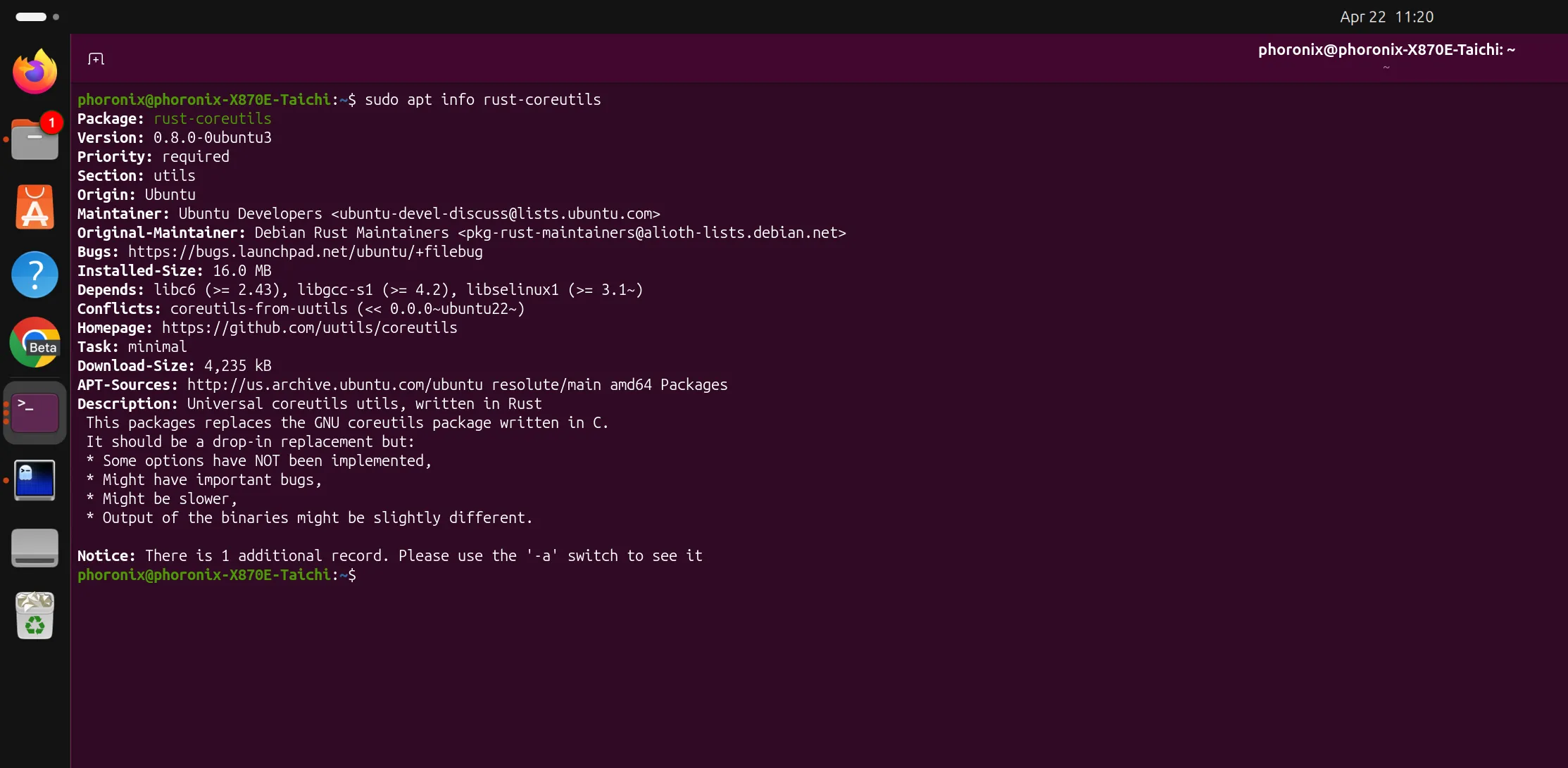Viewport: 1568px width, 768px height.
Task: Click the ubuntu-devel-discuss email address
Action: coord(496,214)
